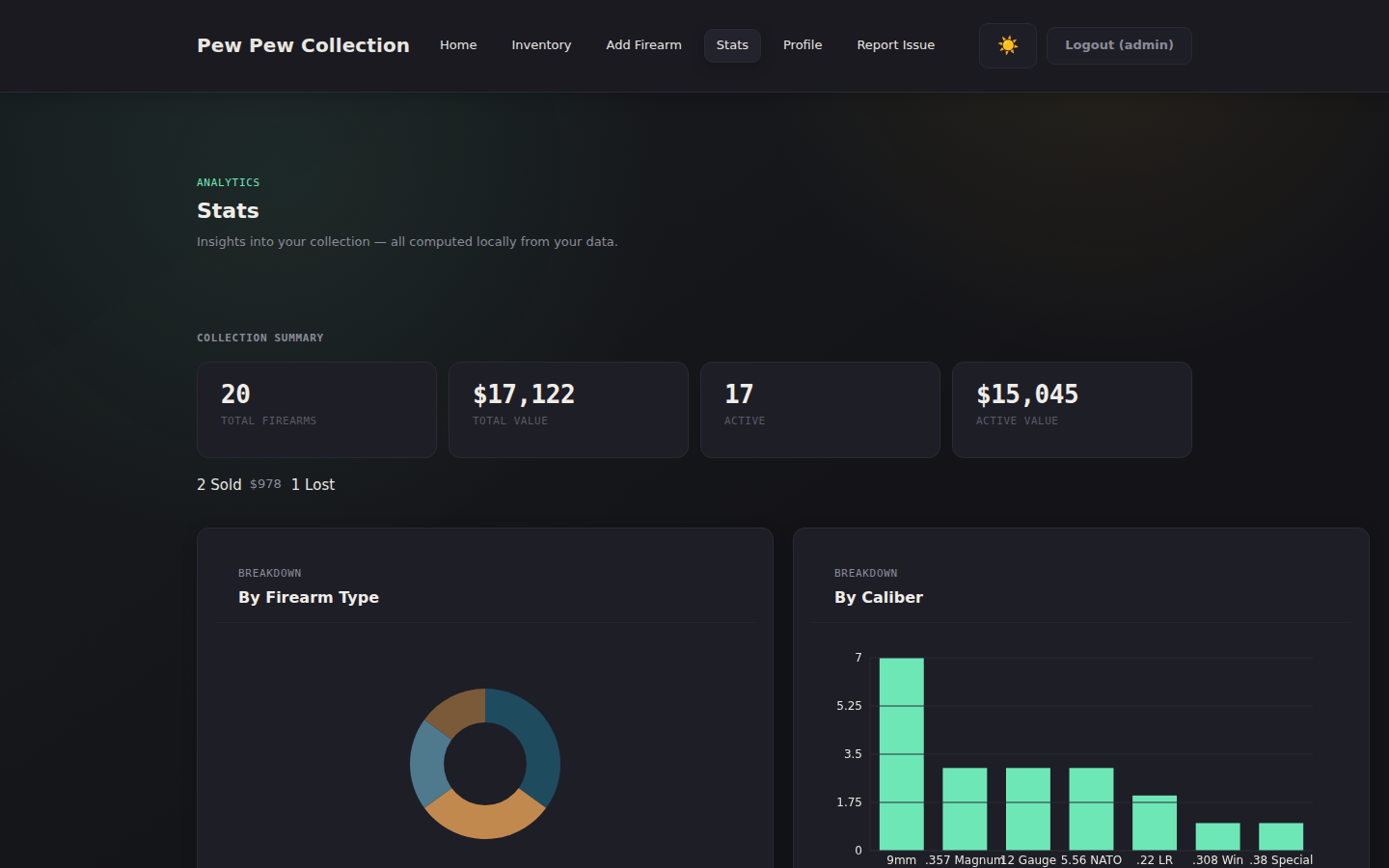Click the 5.56 NATO bar

click(x=1091, y=809)
